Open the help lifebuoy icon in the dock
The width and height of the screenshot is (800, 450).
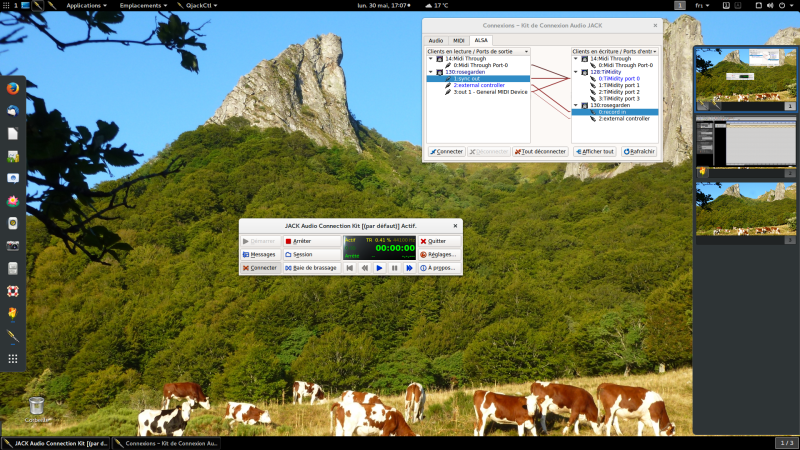point(13,291)
